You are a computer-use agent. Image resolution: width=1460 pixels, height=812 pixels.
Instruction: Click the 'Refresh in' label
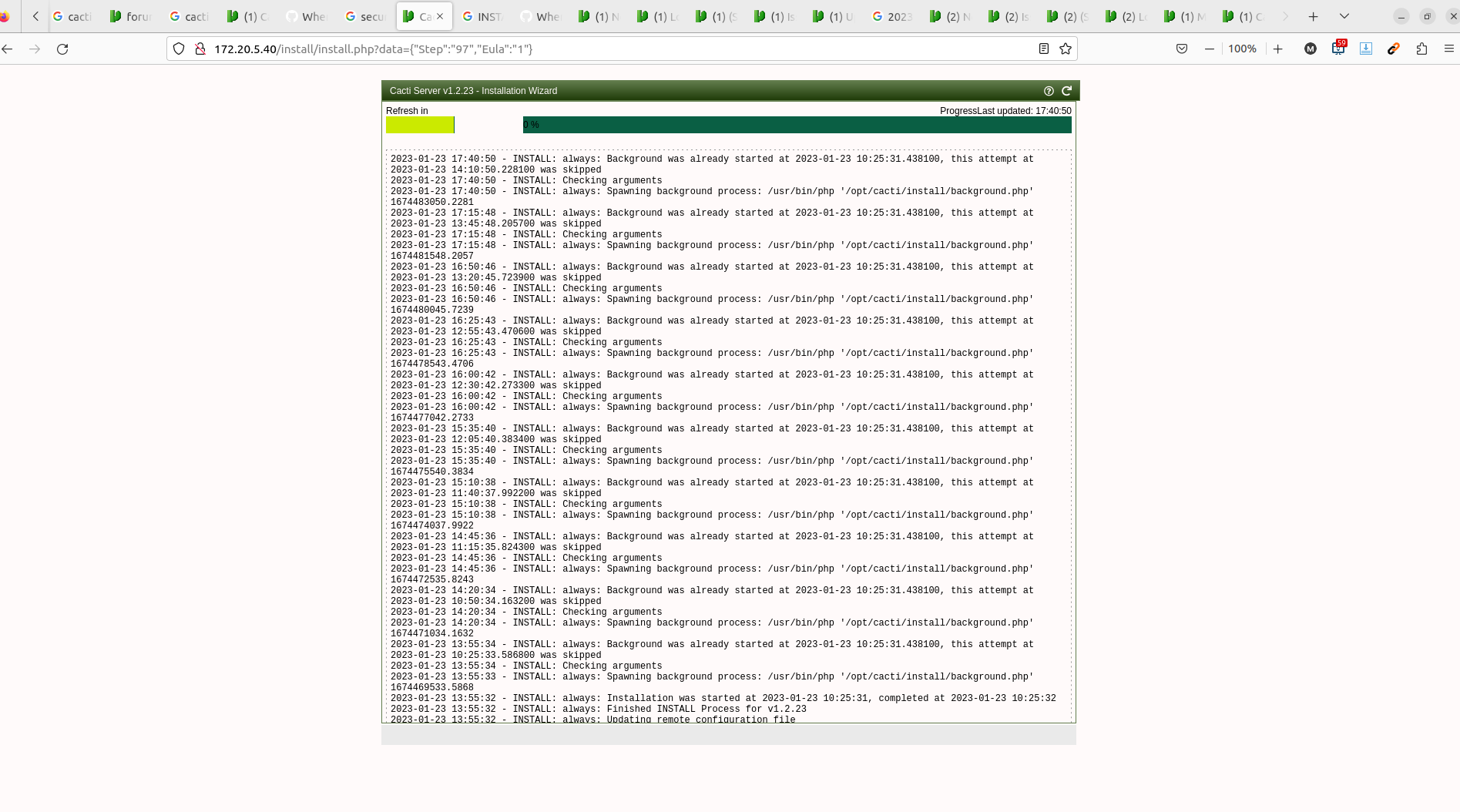(x=407, y=111)
